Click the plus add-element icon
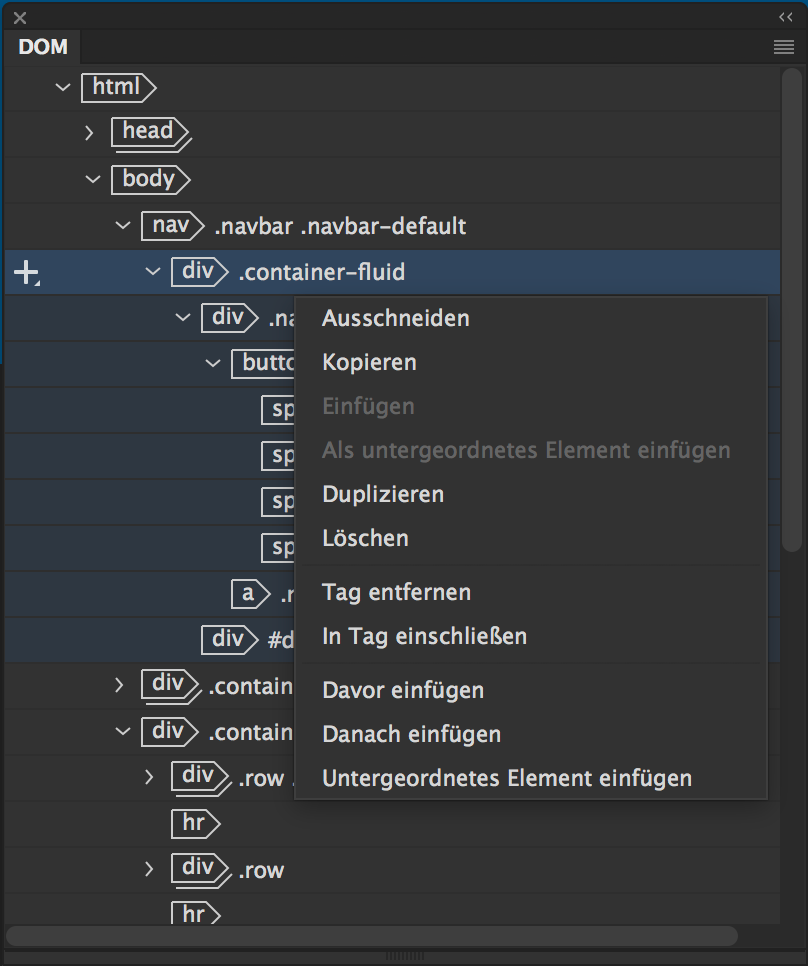Image resolution: width=808 pixels, height=966 pixels. coord(26,273)
